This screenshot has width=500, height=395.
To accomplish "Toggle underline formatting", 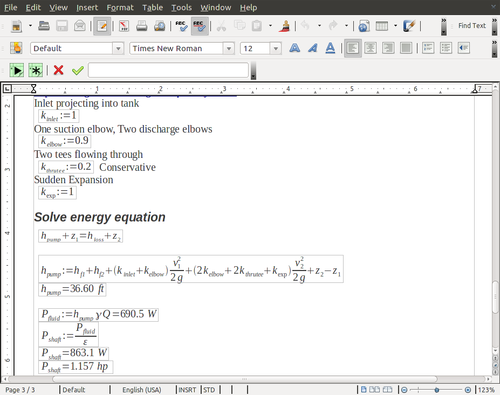I will click(x=330, y=48).
